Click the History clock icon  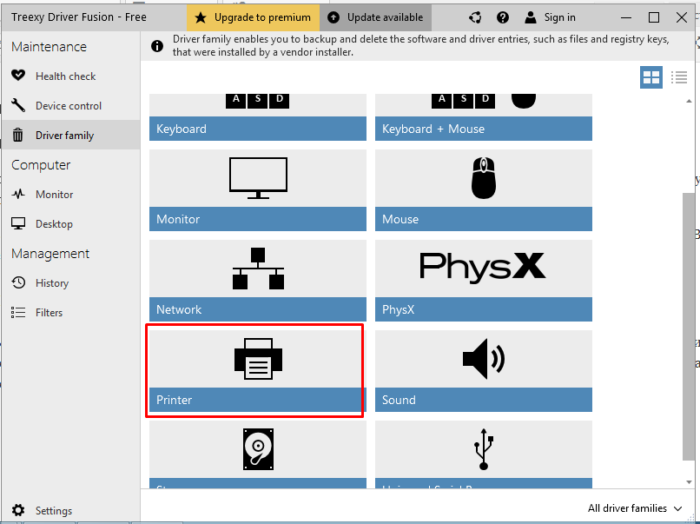tap(18, 283)
